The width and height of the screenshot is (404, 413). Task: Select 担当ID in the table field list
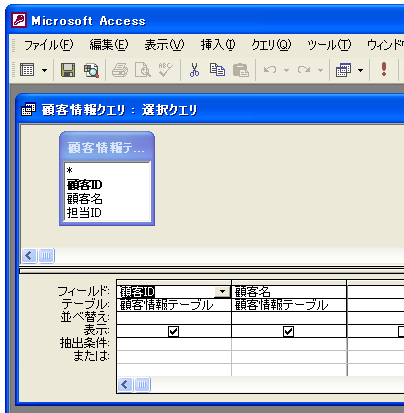click(x=84, y=213)
